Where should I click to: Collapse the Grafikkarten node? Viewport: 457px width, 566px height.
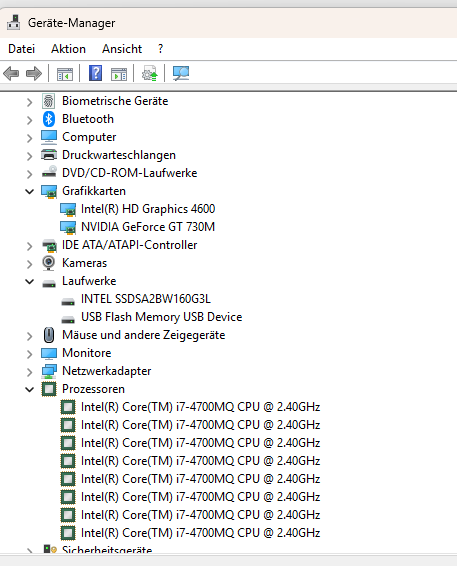pyautogui.click(x=30, y=191)
